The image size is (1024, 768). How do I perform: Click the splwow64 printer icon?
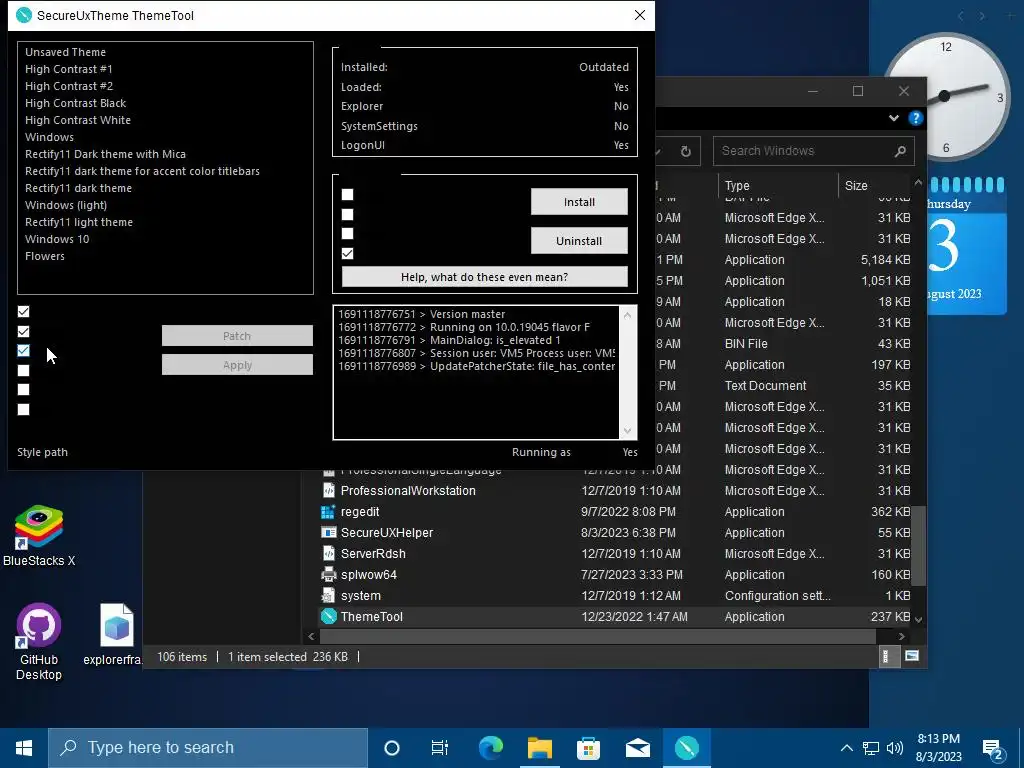click(x=328, y=575)
